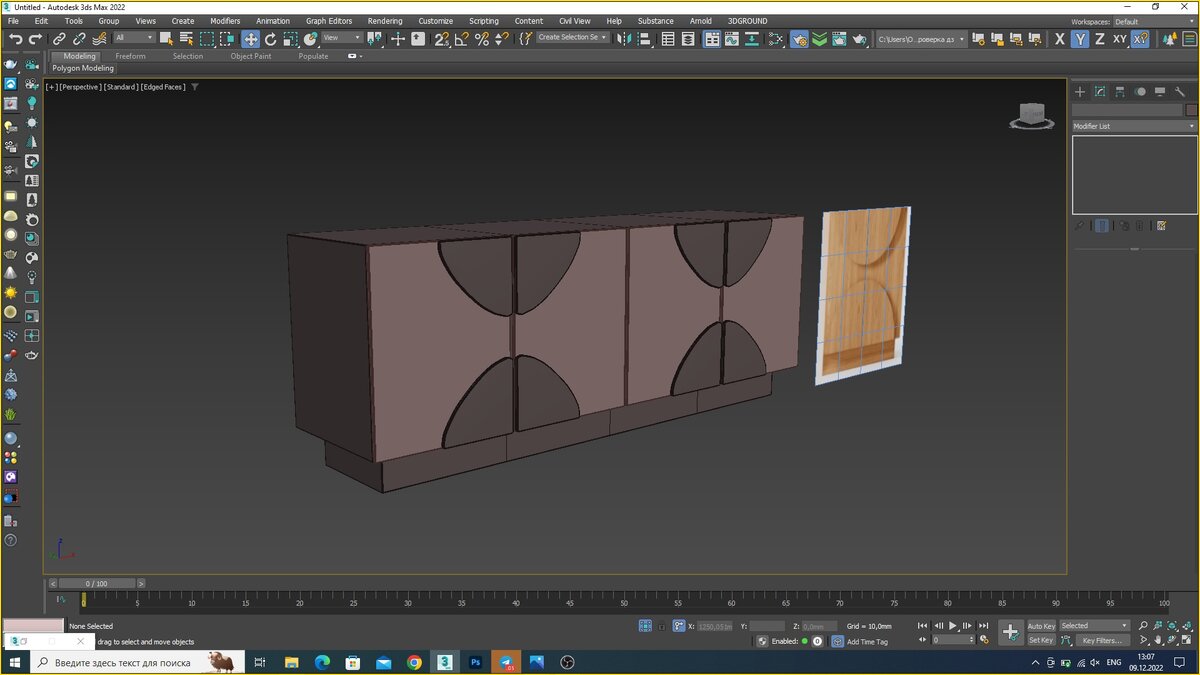
Task: Click the large Set Keys plus button
Action: (1011, 633)
